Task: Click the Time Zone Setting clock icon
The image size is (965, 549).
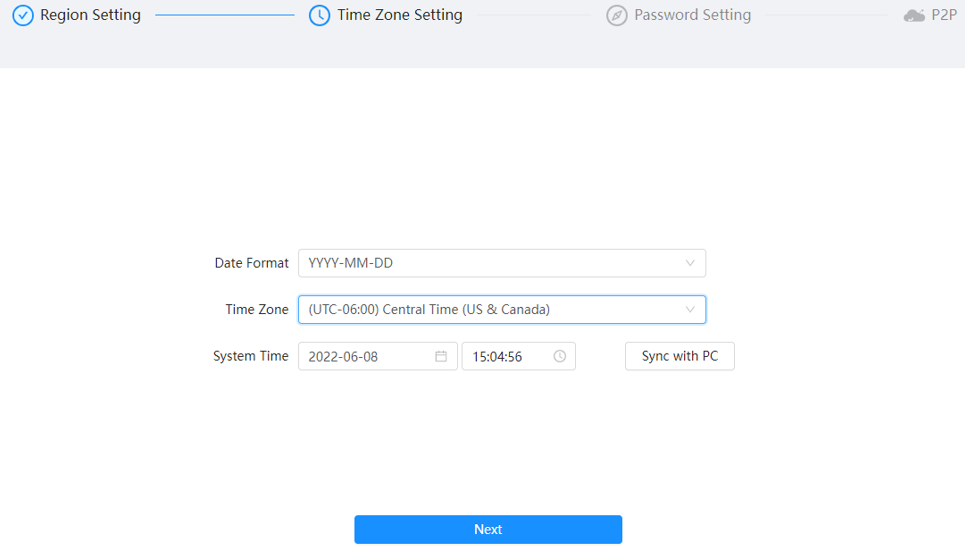Action: click(x=319, y=15)
